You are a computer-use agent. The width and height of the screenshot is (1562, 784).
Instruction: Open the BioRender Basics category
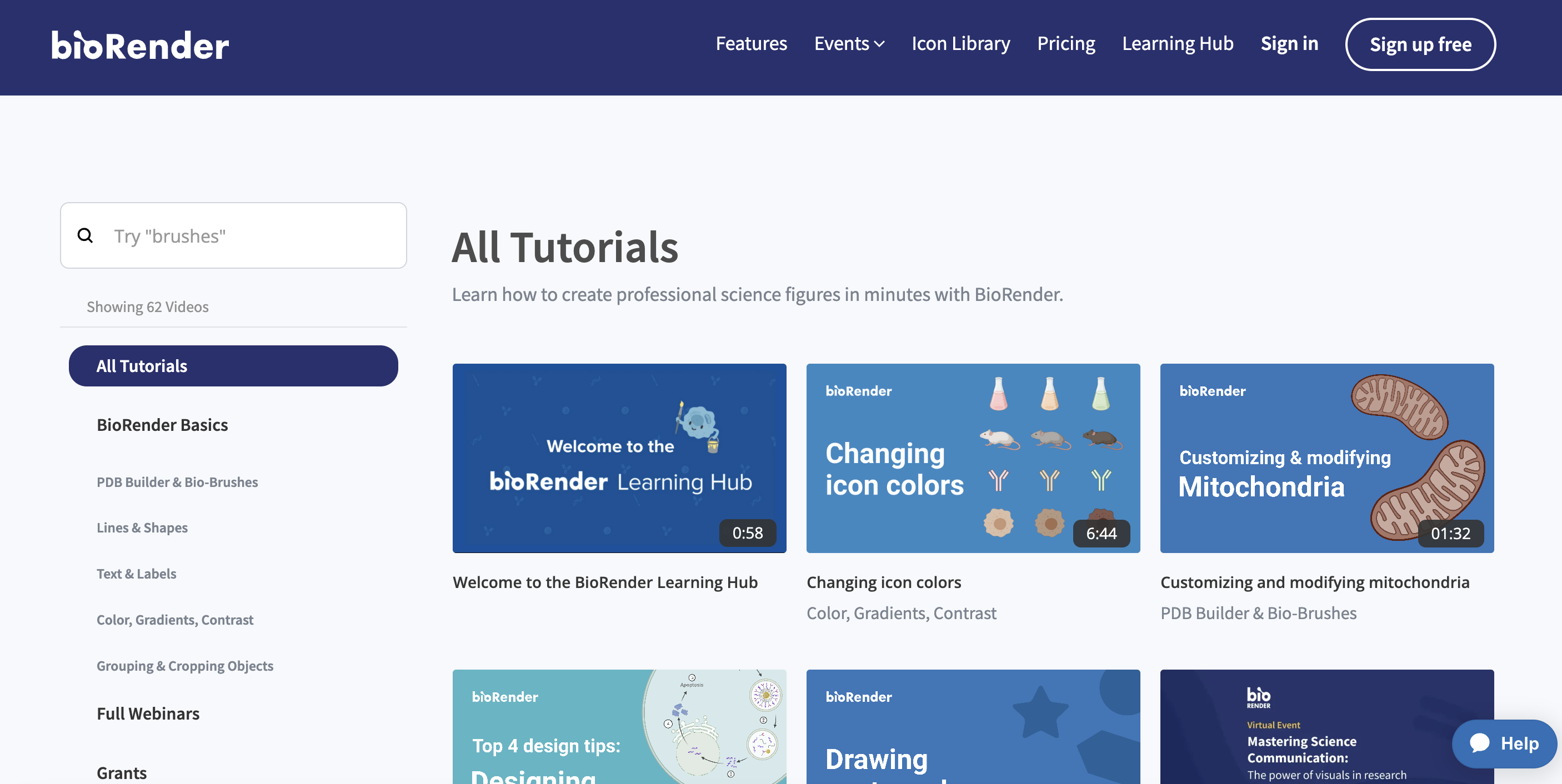[162, 425]
